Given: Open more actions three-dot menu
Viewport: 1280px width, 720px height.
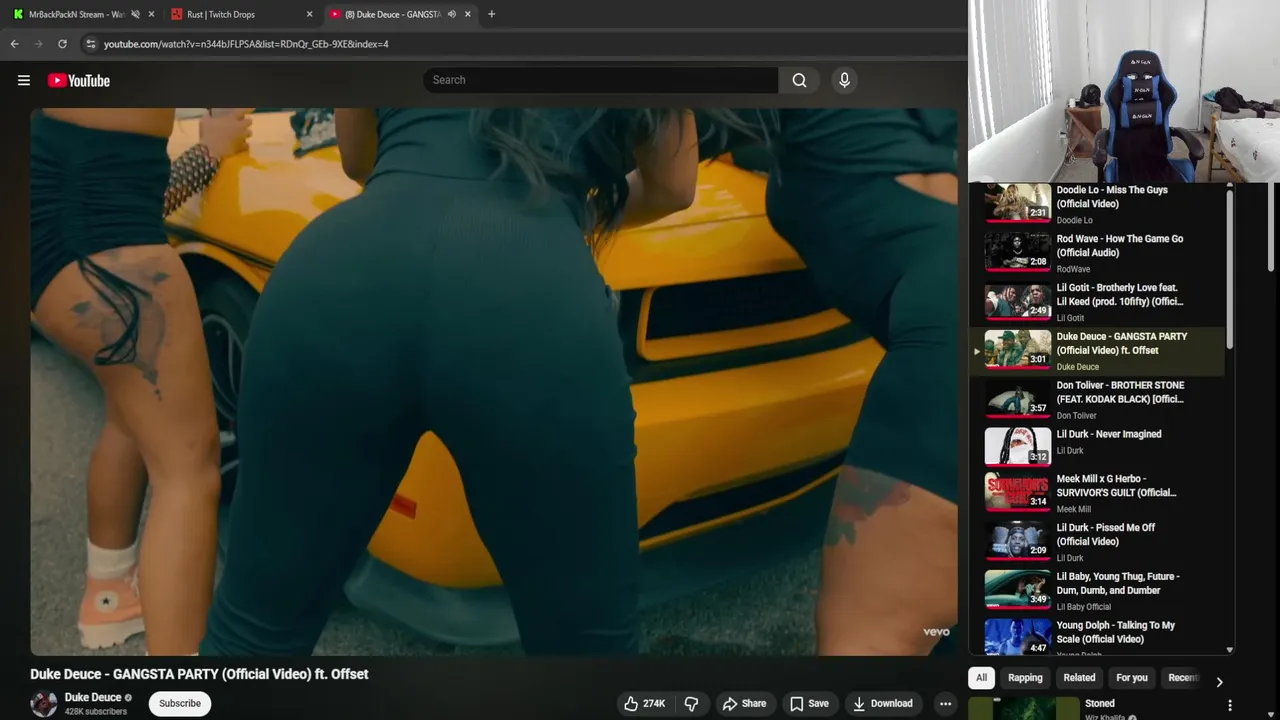Looking at the screenshot, I should pyautogui.click(x=945, y=703).
